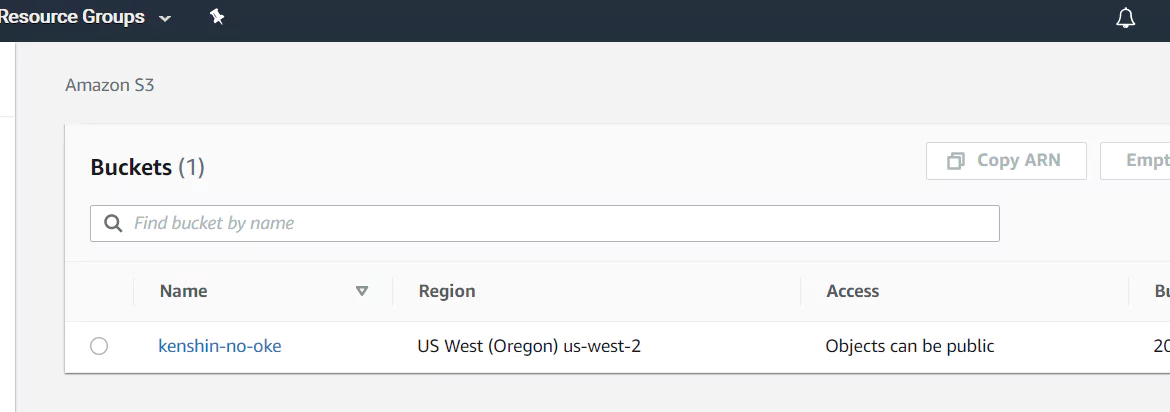Screen dimensions: 1170x412
Task: Click the notifications bell icon
Action: click(1125, 18)
